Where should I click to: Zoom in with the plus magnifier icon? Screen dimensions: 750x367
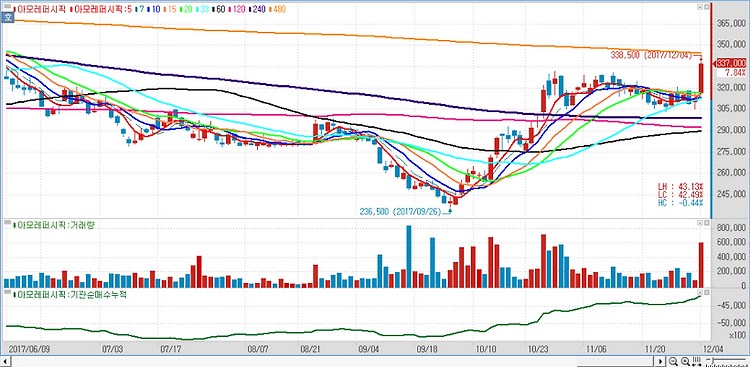685,361
